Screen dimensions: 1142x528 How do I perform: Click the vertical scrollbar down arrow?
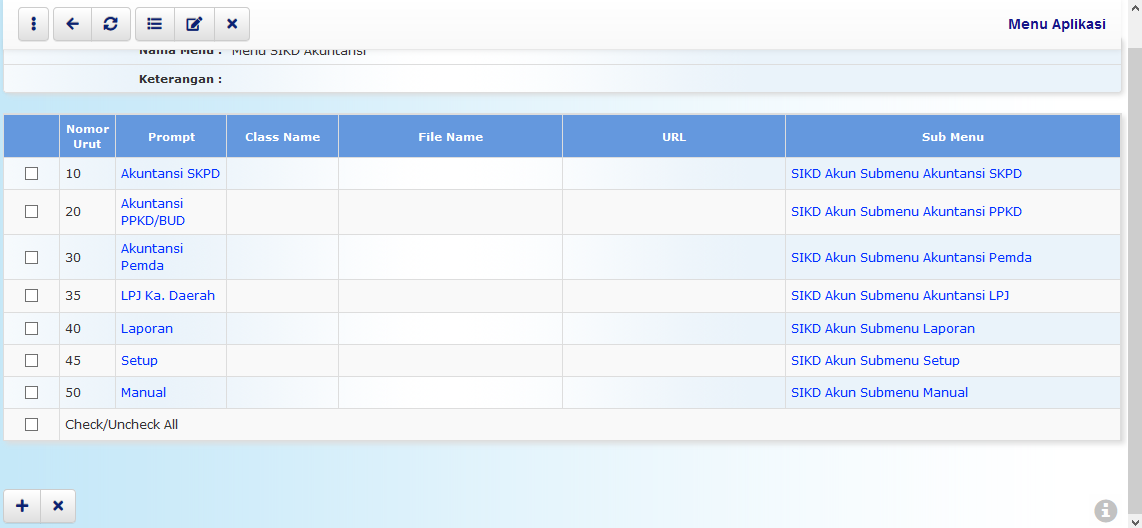[1134, 521]
